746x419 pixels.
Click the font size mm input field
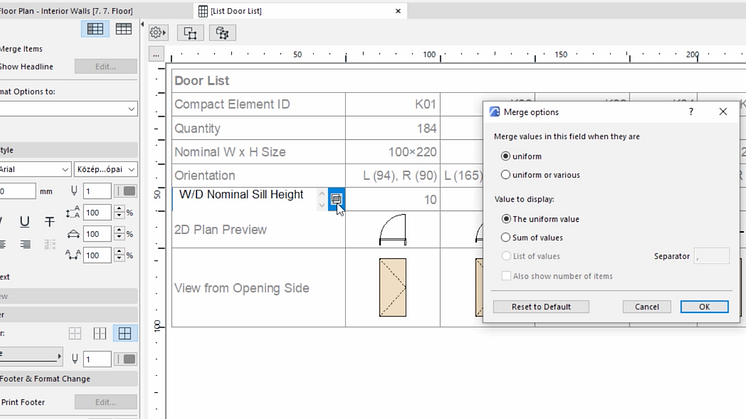pos(17,191)
